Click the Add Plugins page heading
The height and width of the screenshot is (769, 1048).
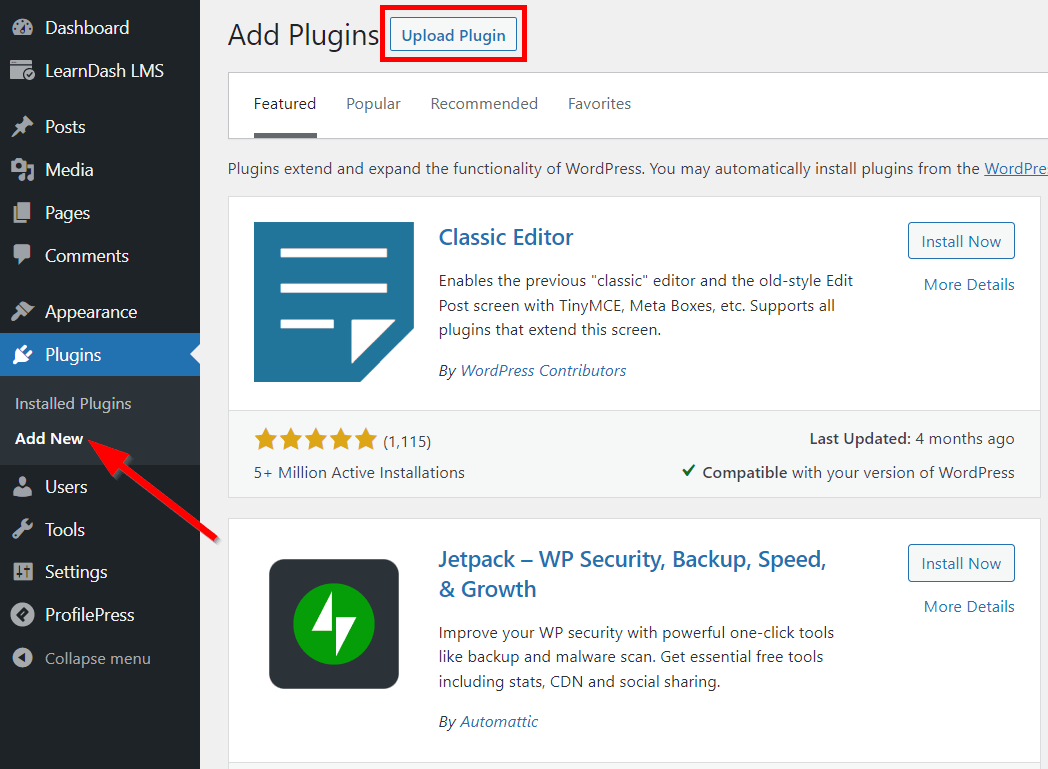click(303, 35)
